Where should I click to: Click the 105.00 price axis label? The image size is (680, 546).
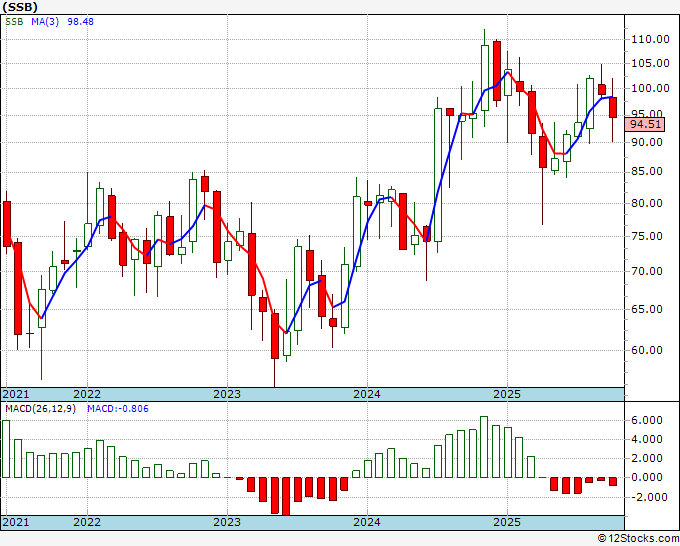[650, 63]
